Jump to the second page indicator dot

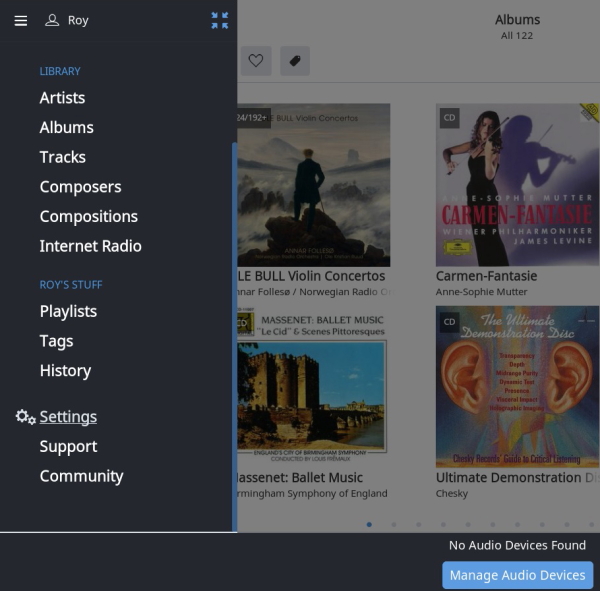394,524
